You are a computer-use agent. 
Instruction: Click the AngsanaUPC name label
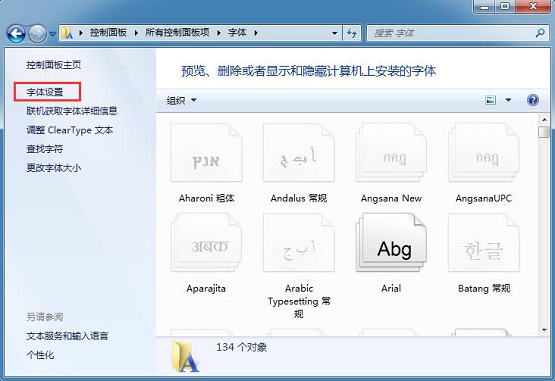coord(484,198)
